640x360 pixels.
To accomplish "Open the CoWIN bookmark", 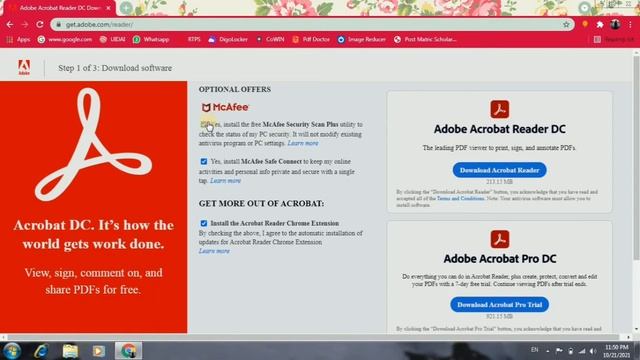I will coord(270,40).
